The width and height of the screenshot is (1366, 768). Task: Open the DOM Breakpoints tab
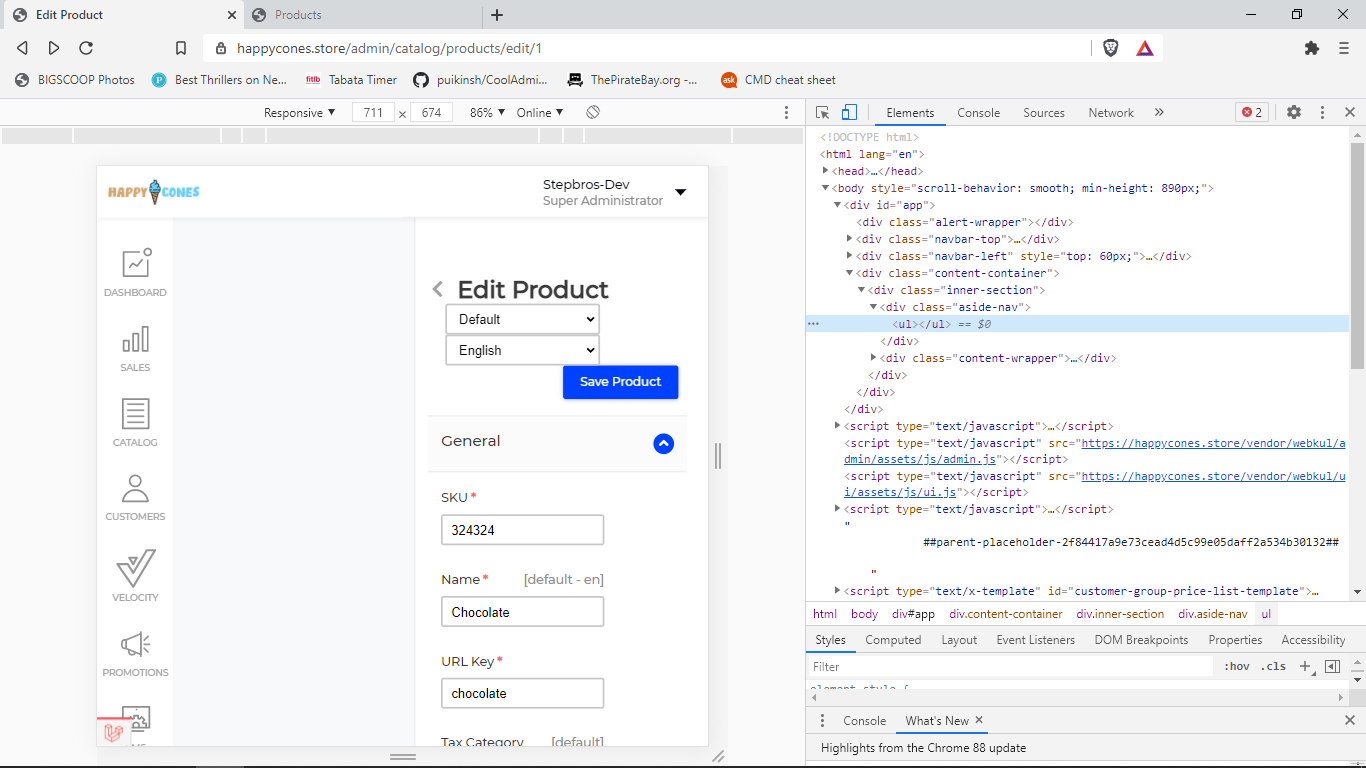pyautogui.click(x=1141, y=640)
